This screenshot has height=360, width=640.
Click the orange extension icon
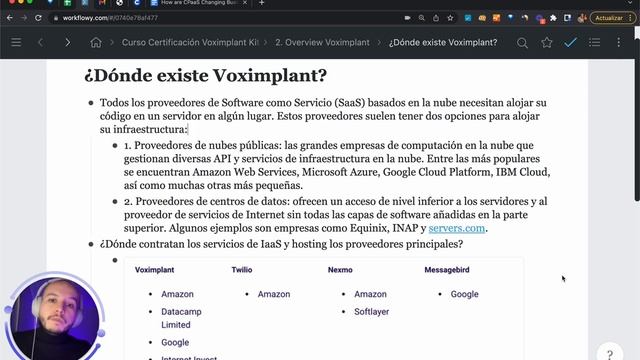496,18
